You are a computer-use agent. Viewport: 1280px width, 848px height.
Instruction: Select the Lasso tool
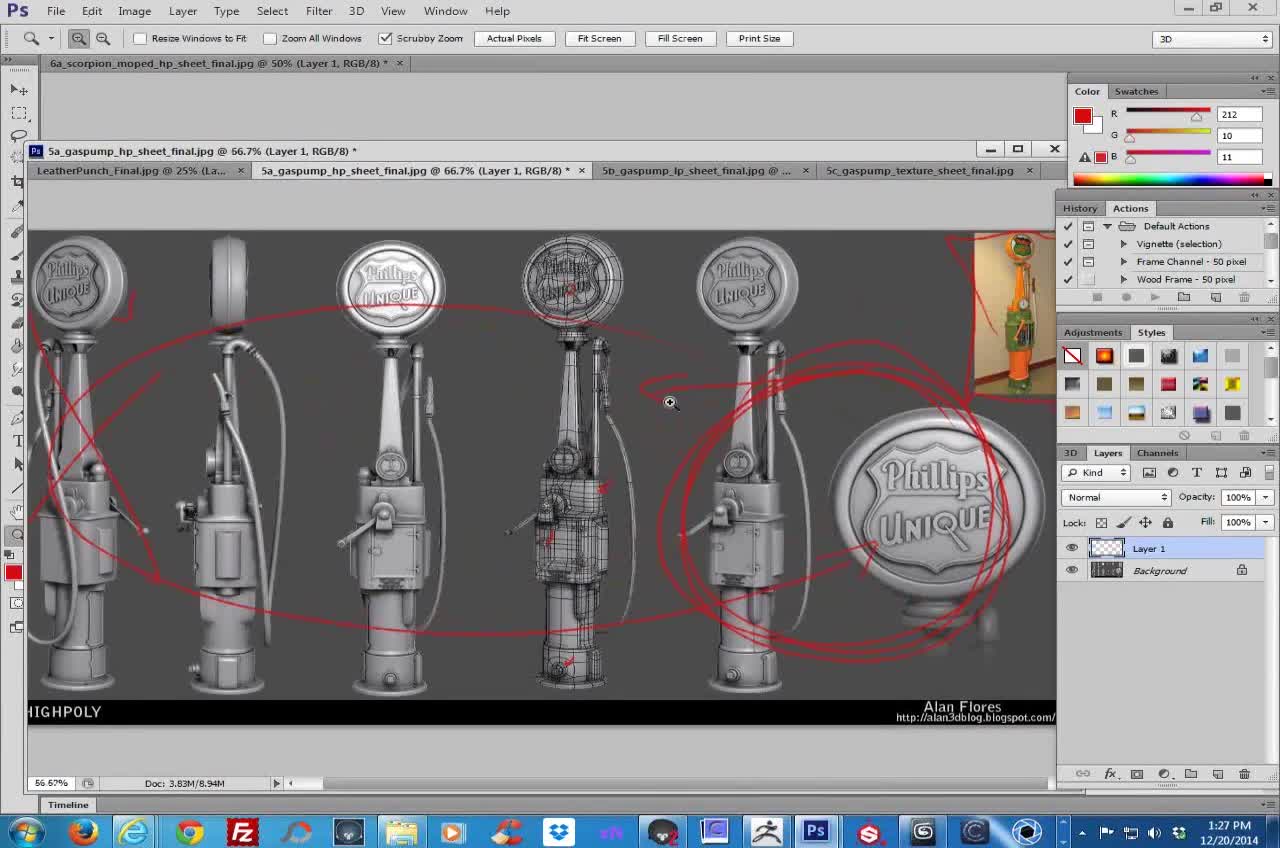pyautogui.click(x=19, y=135)
